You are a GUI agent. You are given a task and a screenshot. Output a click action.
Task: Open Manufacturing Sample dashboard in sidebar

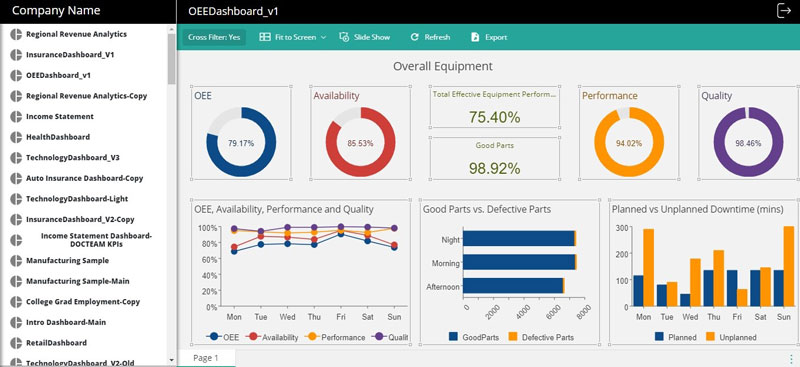67,260
